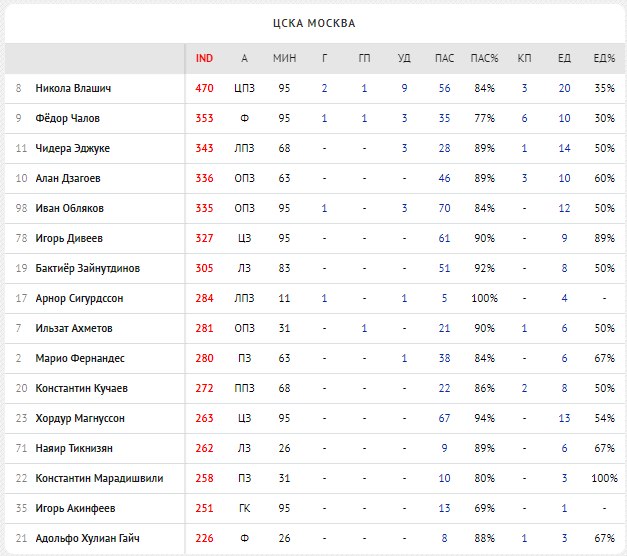Viewport: 627px width, 556px height.
Task: Click the ПАС column header
Action: [444, 58]
